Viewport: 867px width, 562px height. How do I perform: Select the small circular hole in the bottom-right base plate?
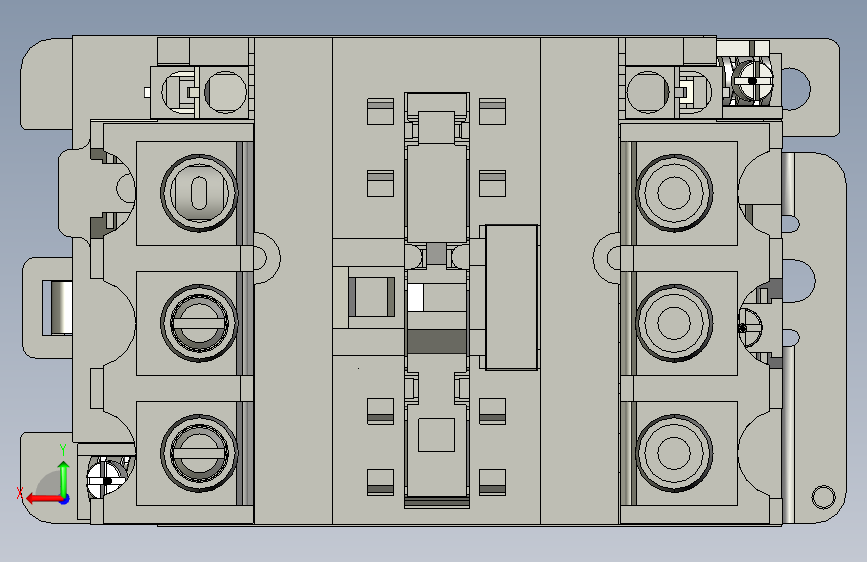click(823, 497)
